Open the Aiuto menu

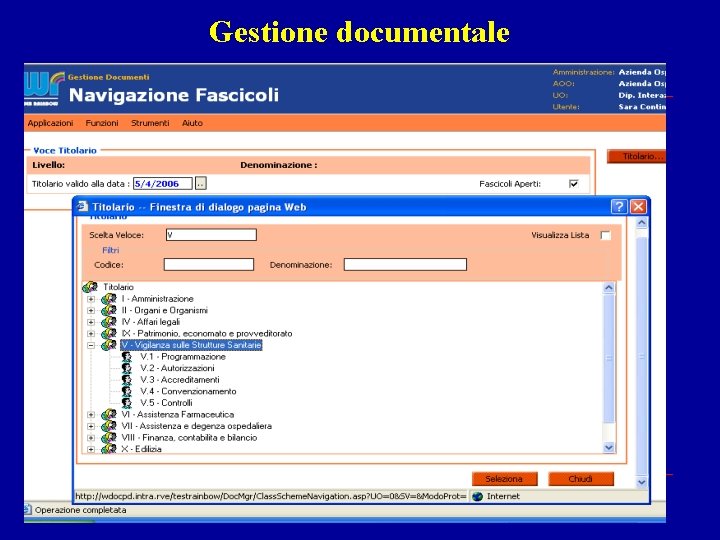[192, 123]
